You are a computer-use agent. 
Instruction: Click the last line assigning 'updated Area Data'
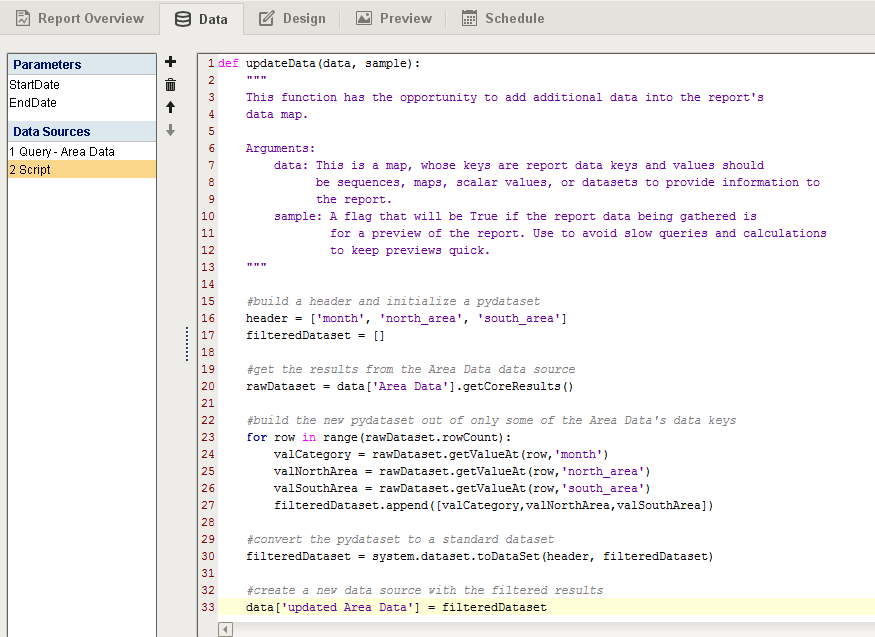[x=396, y=607]
